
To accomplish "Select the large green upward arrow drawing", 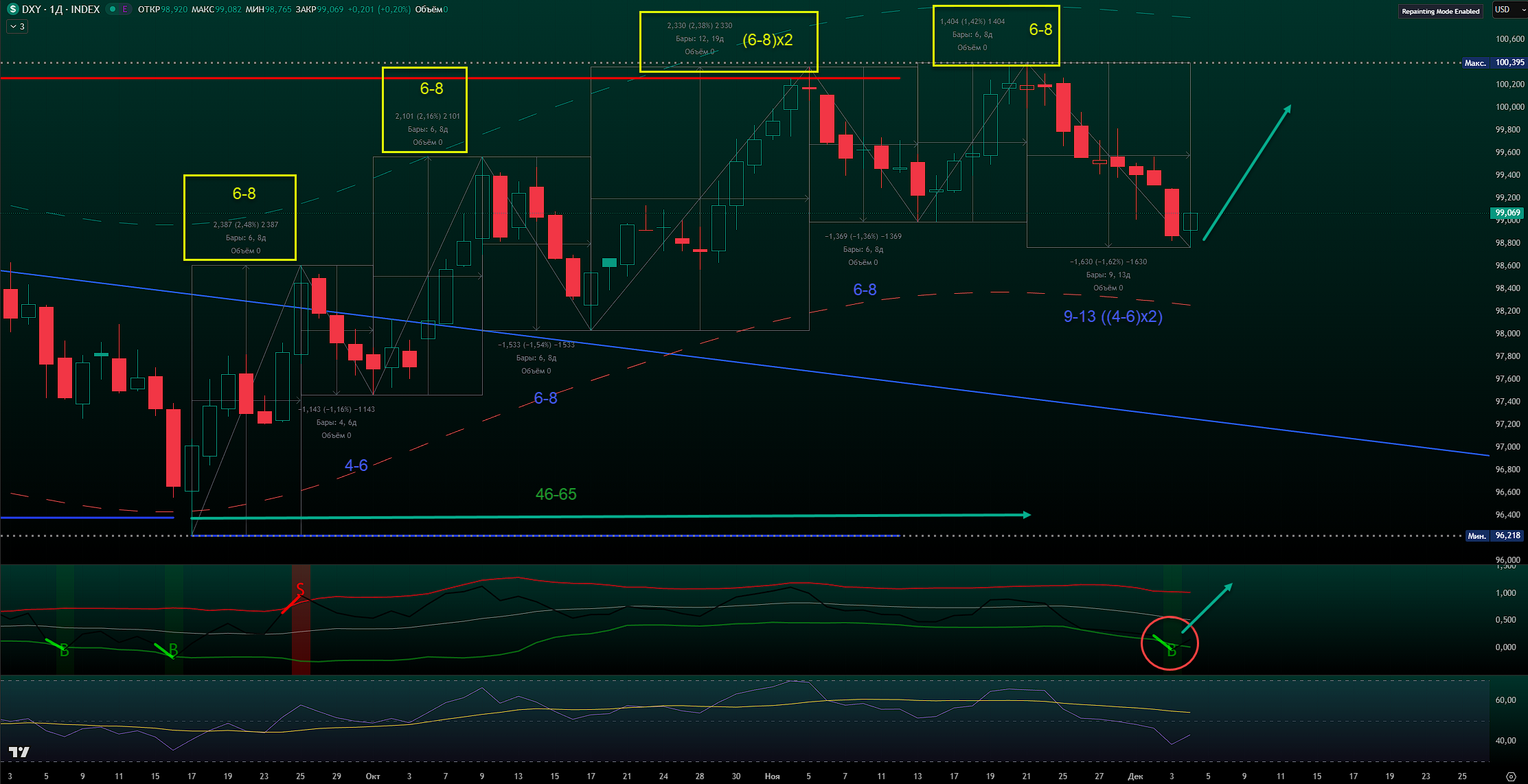I will 1246,173.
